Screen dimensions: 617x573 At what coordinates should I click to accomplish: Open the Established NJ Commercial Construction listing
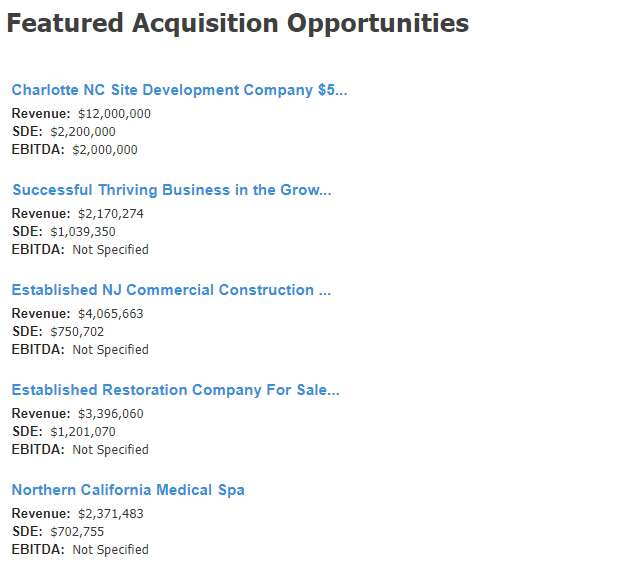pos(171,290)
